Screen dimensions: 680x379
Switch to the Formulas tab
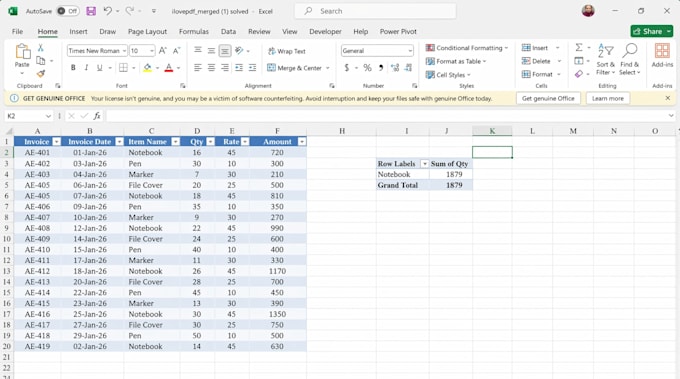[x=193, y=32]
